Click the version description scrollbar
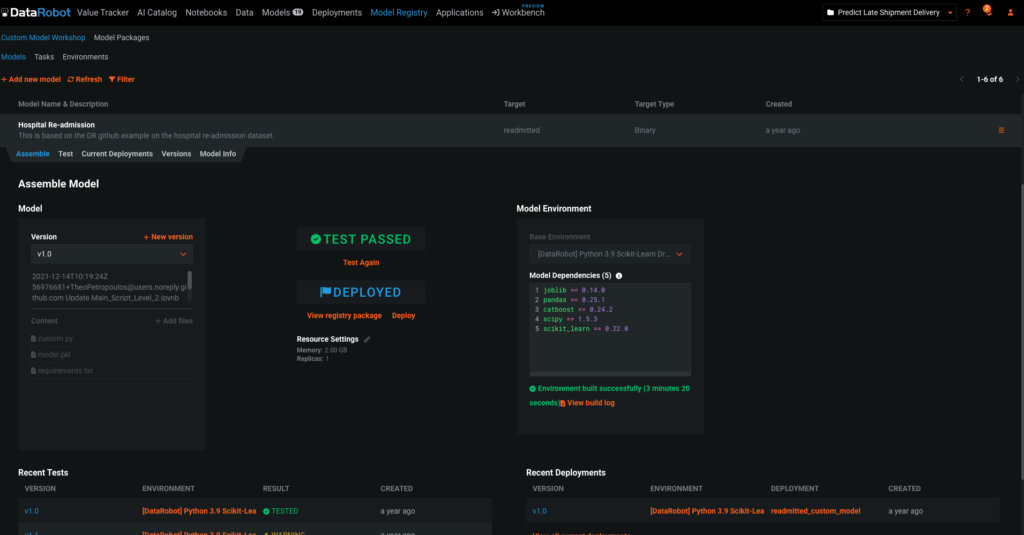The image size is (1024, 535). tap(190, 281)
